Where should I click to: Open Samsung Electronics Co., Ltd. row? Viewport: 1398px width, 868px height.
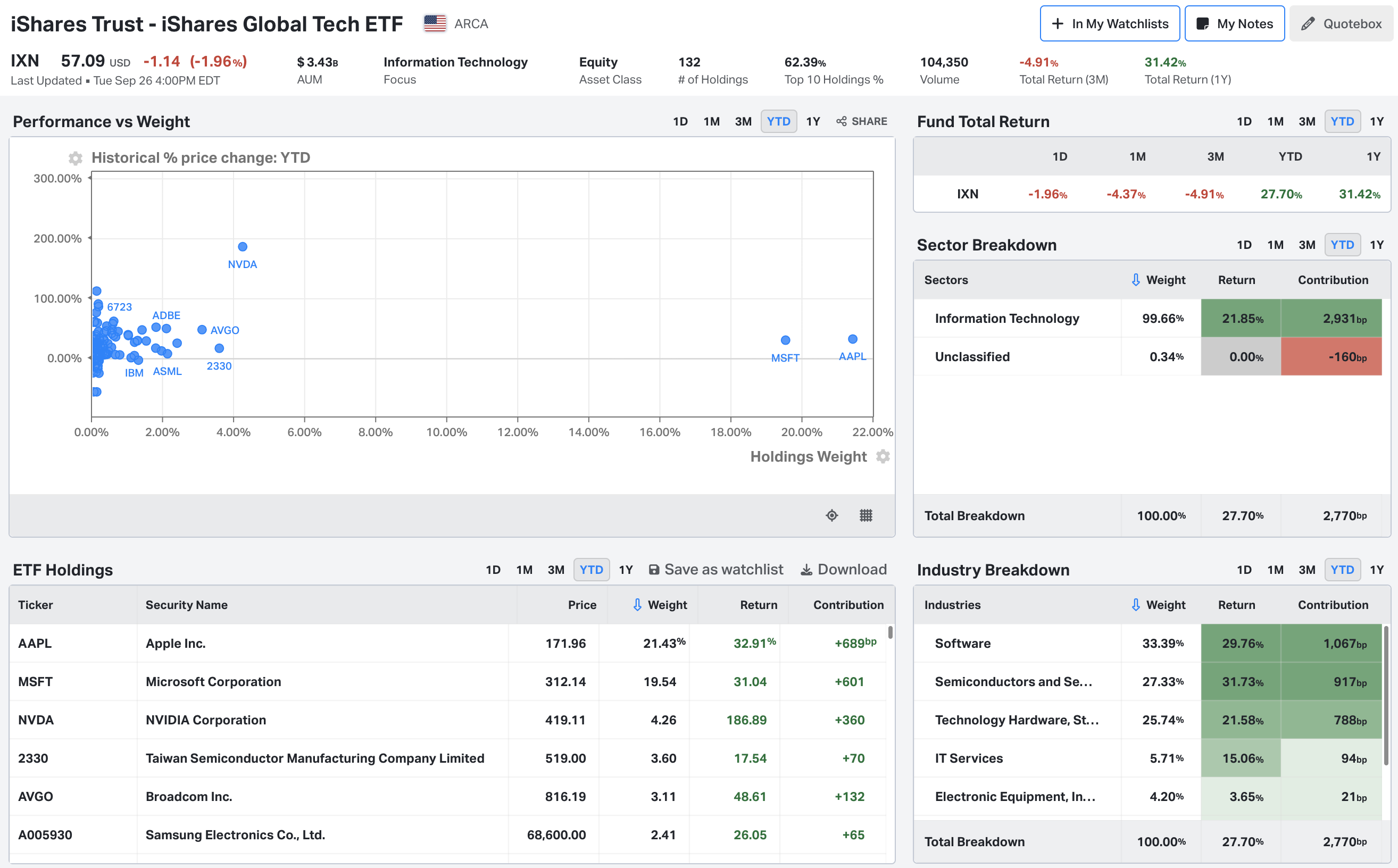(448, 834)
